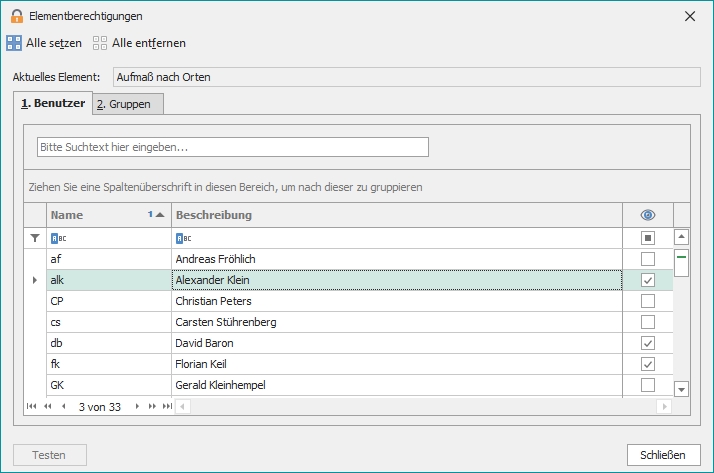
Task: Open Beschreibung column filter condition selector
Action: pyautogui.click(x=181, y=238)
